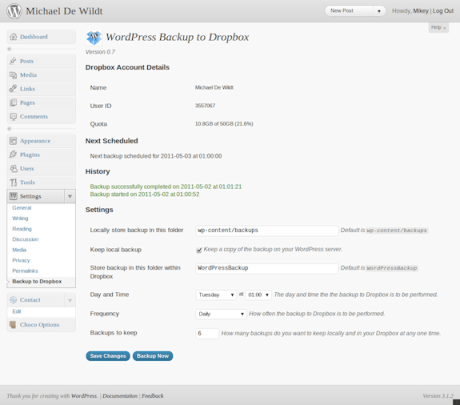
Task: Open the General settings submenu item
Action: tap(22, 208)
